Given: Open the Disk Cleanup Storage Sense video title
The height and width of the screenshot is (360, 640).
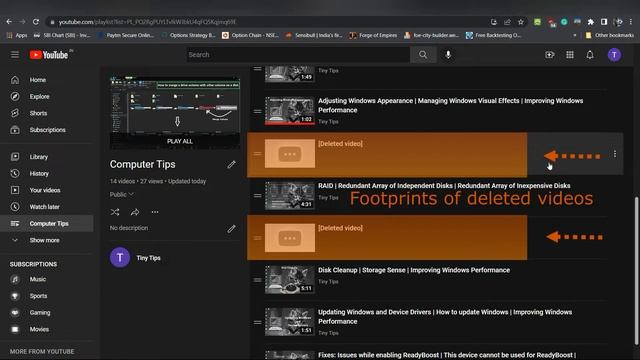Looking at the screenshot, I should click(414, 270).
